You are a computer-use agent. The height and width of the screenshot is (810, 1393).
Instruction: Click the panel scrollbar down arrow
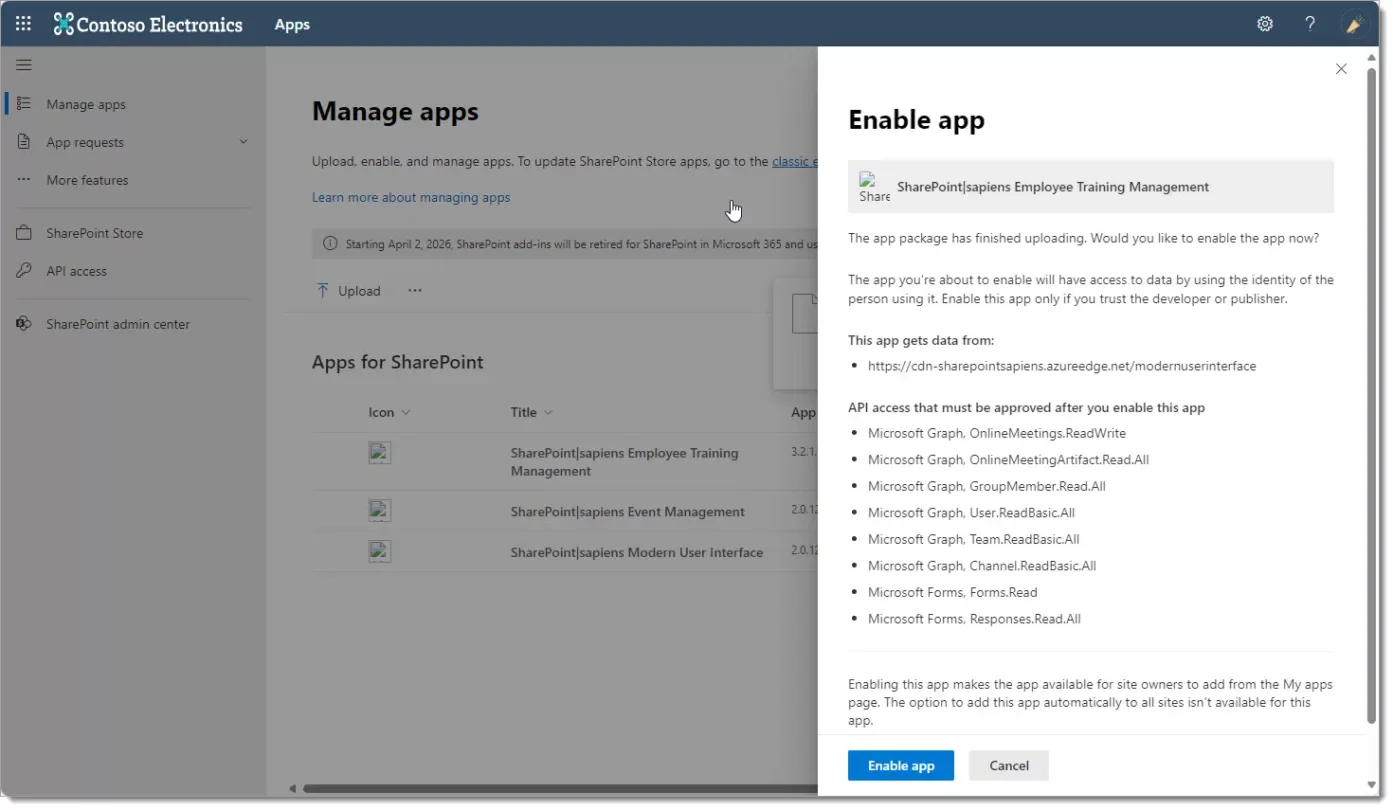coord(1371,785)
